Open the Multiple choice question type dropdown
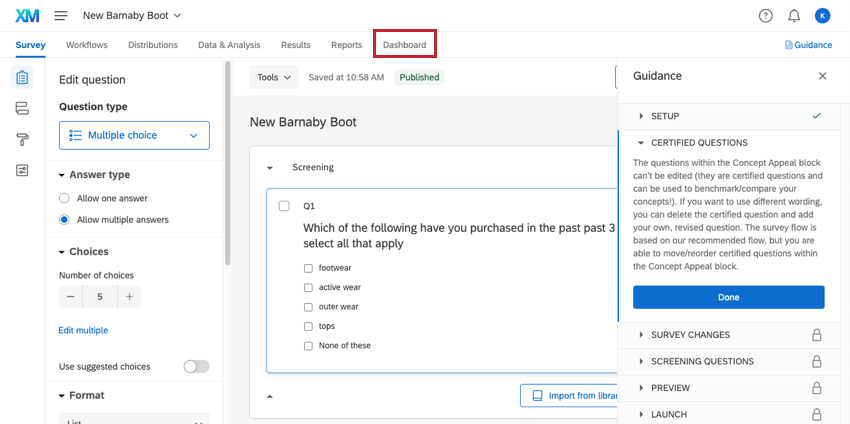 pos(134,135)
